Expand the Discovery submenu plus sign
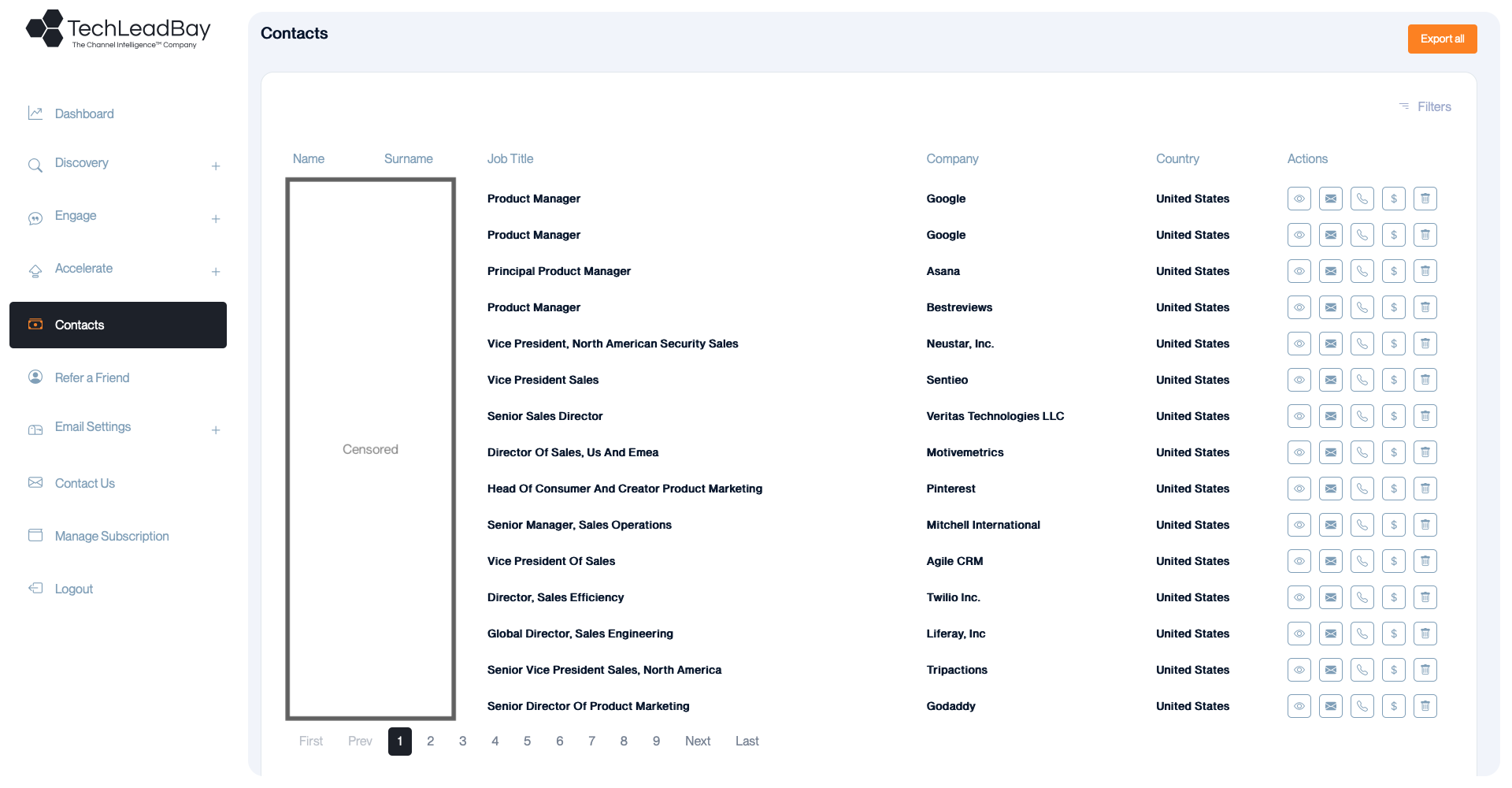1512x788 pixels. (216, 166)
